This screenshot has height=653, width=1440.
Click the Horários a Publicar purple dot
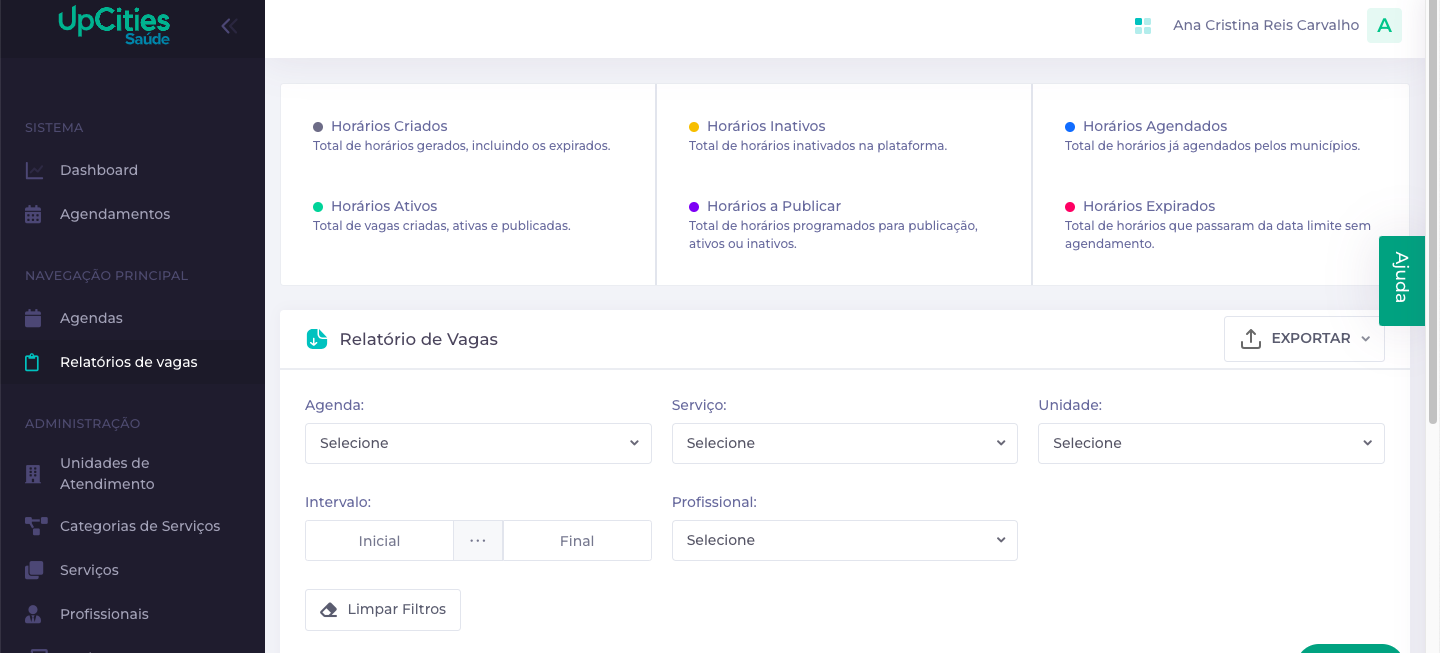pos(694,207)
